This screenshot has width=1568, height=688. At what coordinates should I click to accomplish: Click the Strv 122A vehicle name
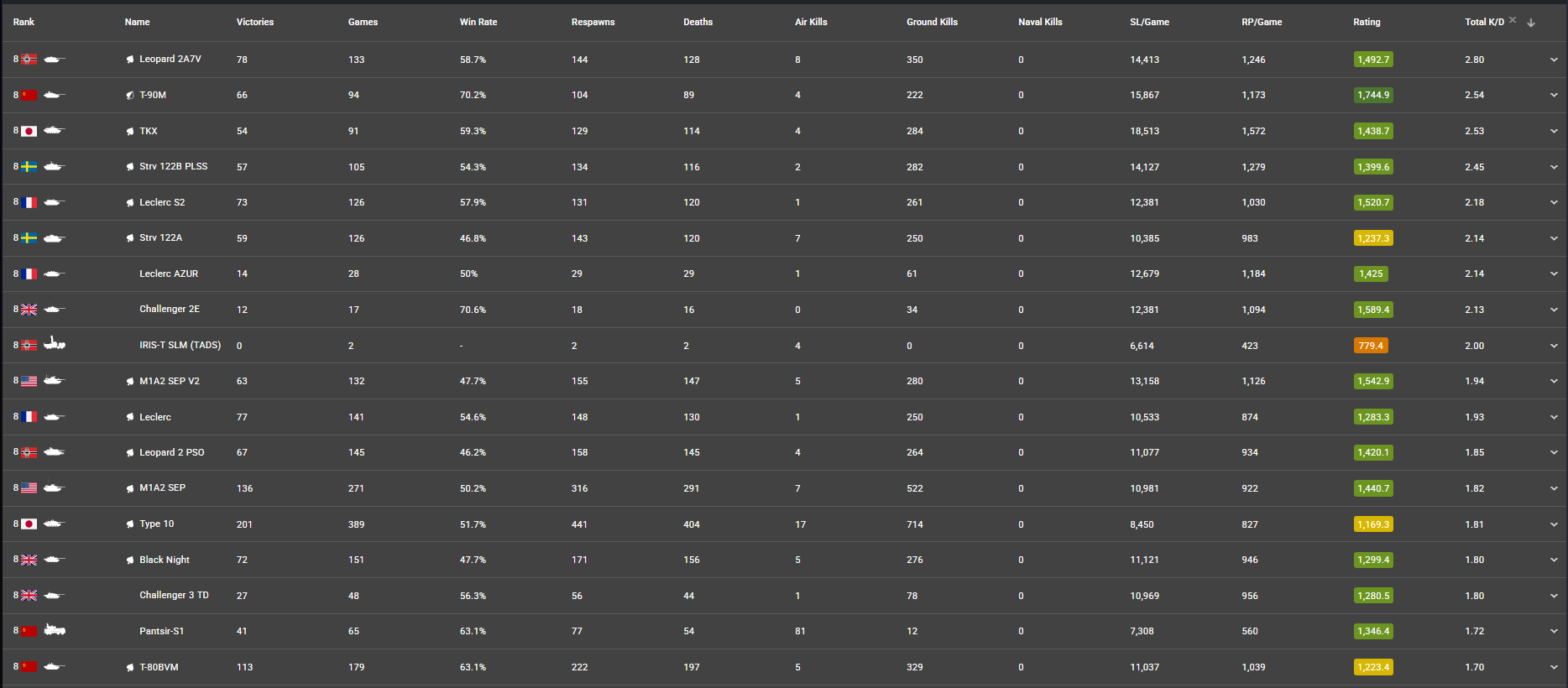160,237
